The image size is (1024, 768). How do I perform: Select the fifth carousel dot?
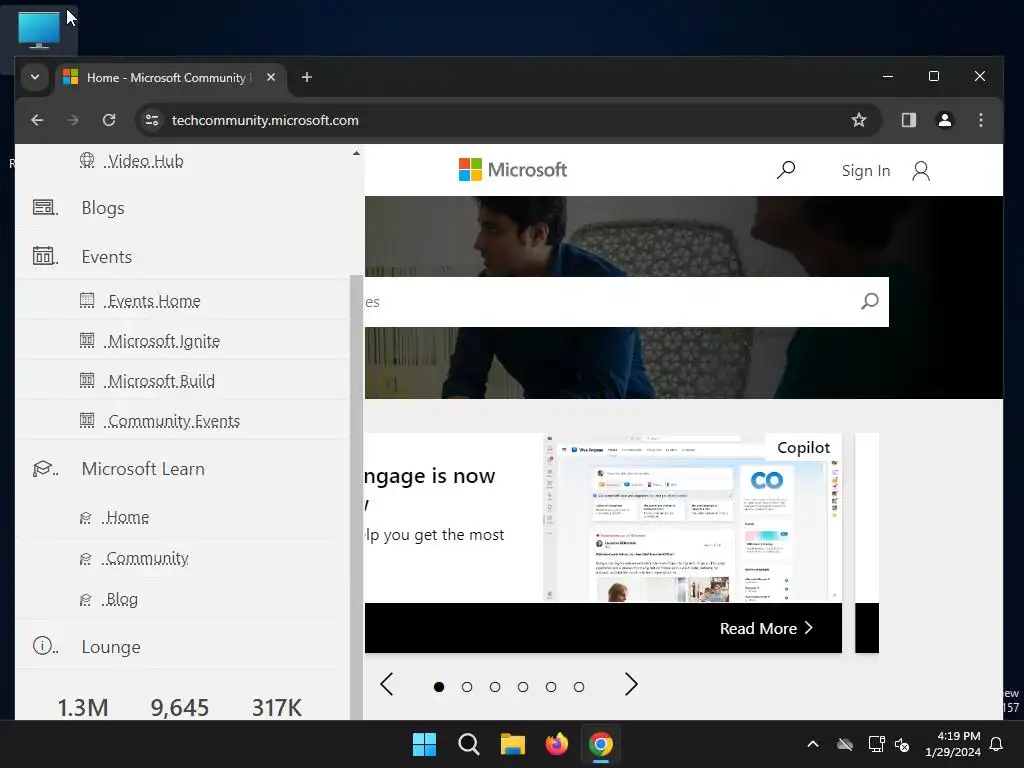pyautogui.click(x=551, y=687)
